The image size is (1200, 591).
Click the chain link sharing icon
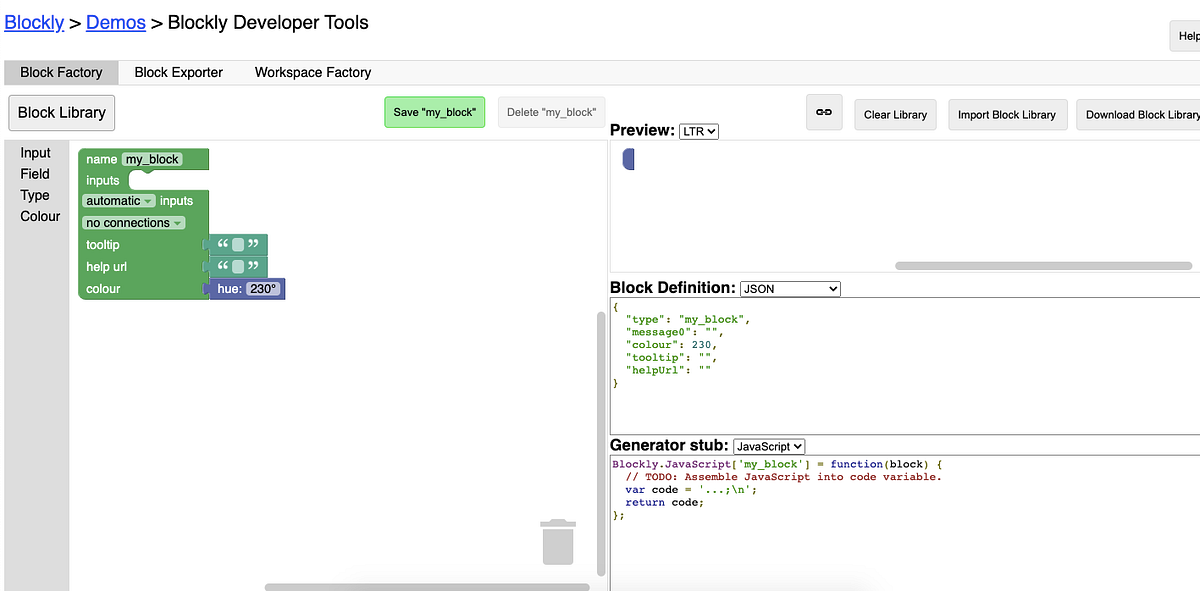pyautogui.click(x=824, y=114)
